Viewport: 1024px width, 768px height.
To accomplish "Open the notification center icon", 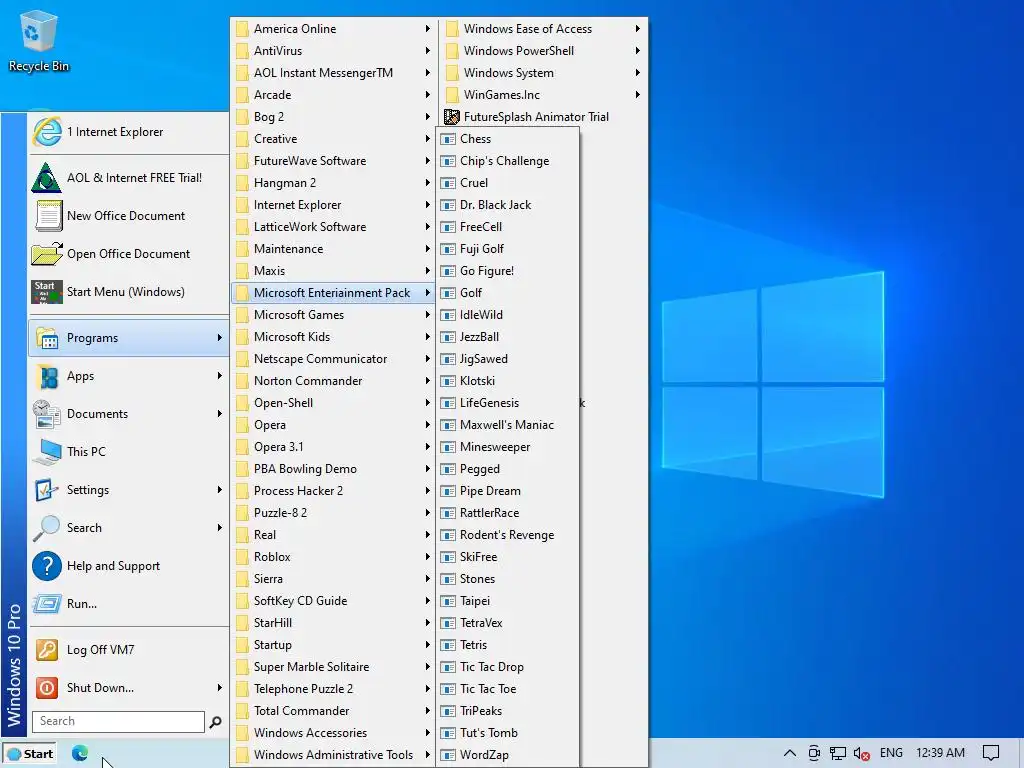I will click(x=991, y=753).
